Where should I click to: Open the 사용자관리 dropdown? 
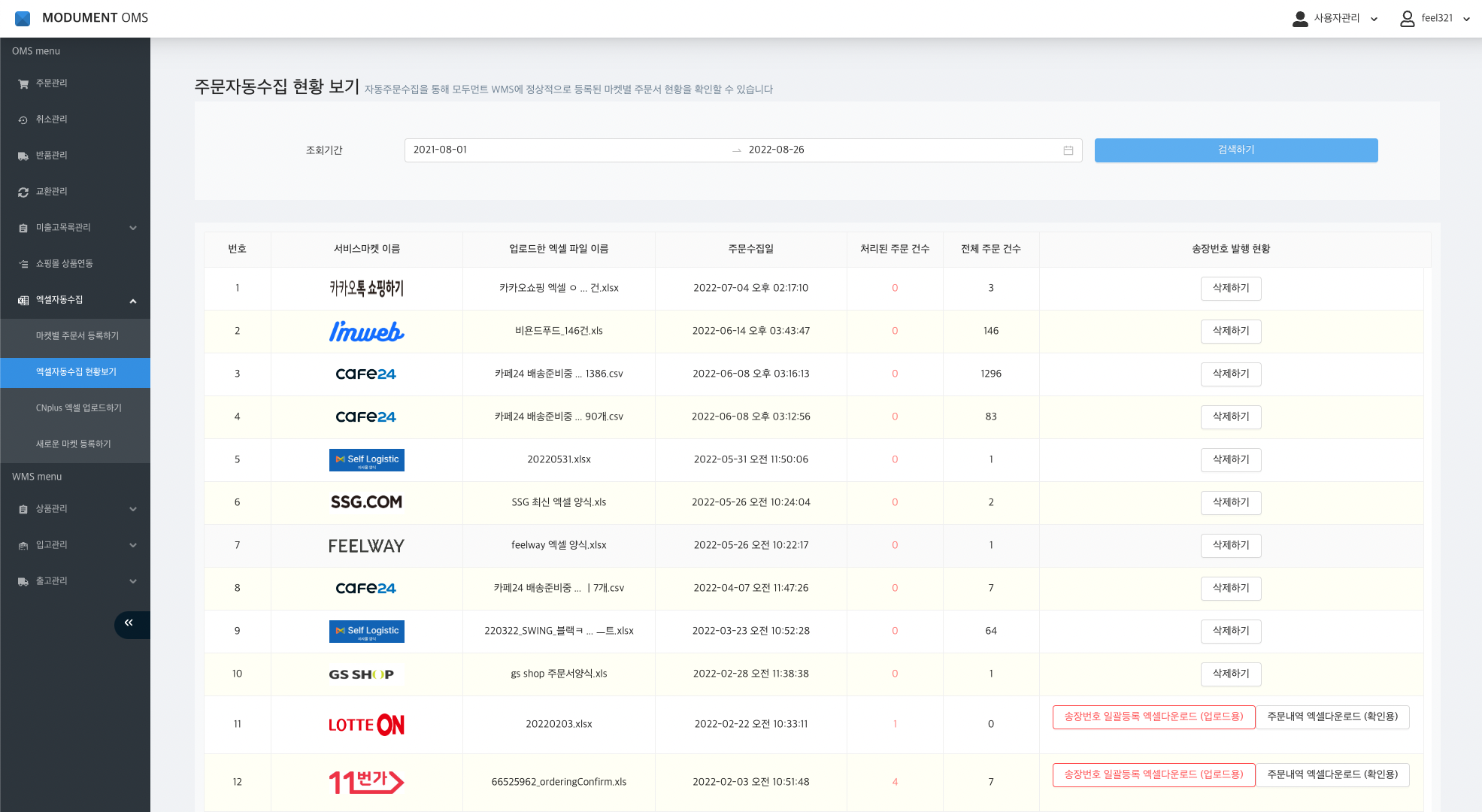tap(1335, 18)
